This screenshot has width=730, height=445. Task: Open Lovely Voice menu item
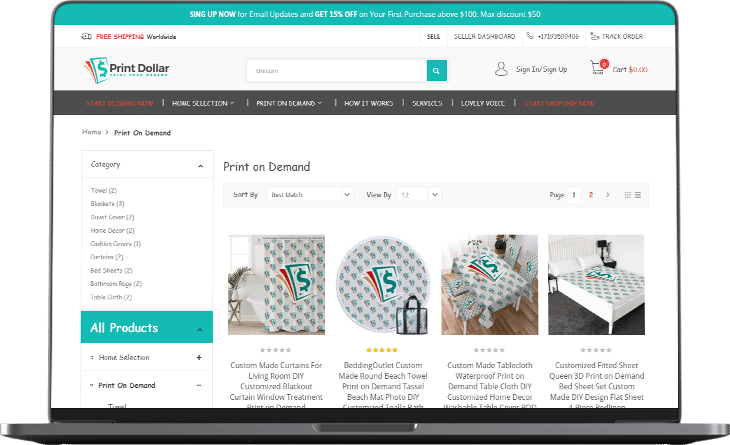click(483, 103)
